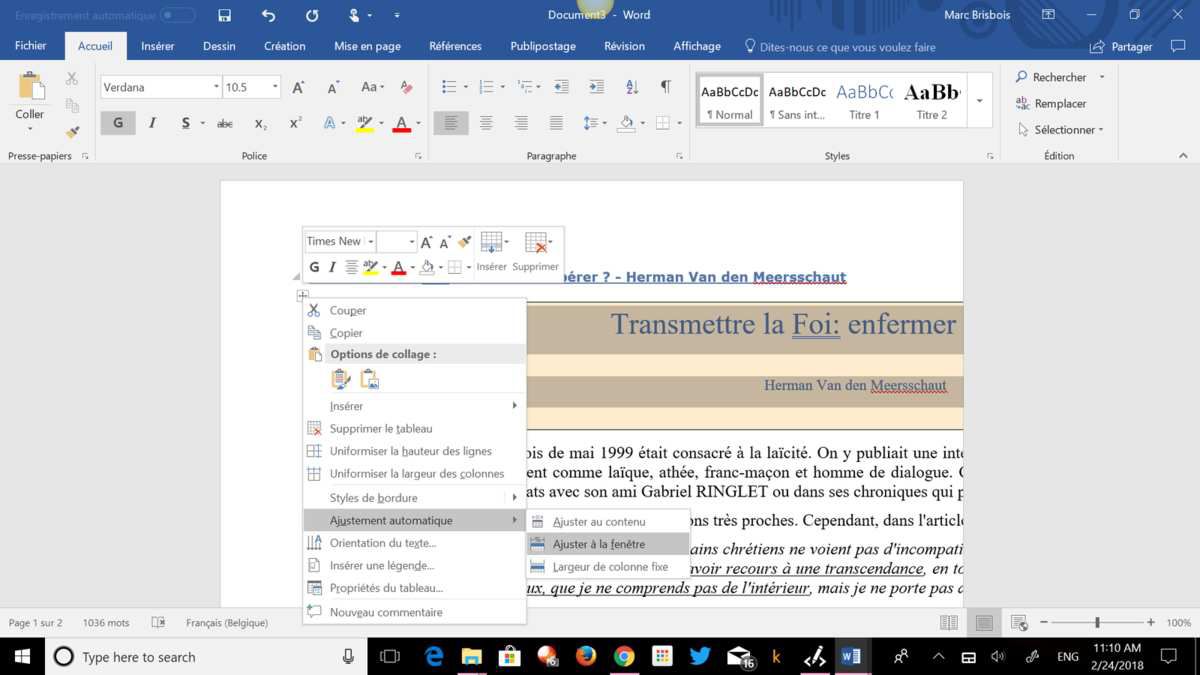The image size is (1200, 675).
Task: Click Remplacer in the Édition group
Action: [1051, 103]
